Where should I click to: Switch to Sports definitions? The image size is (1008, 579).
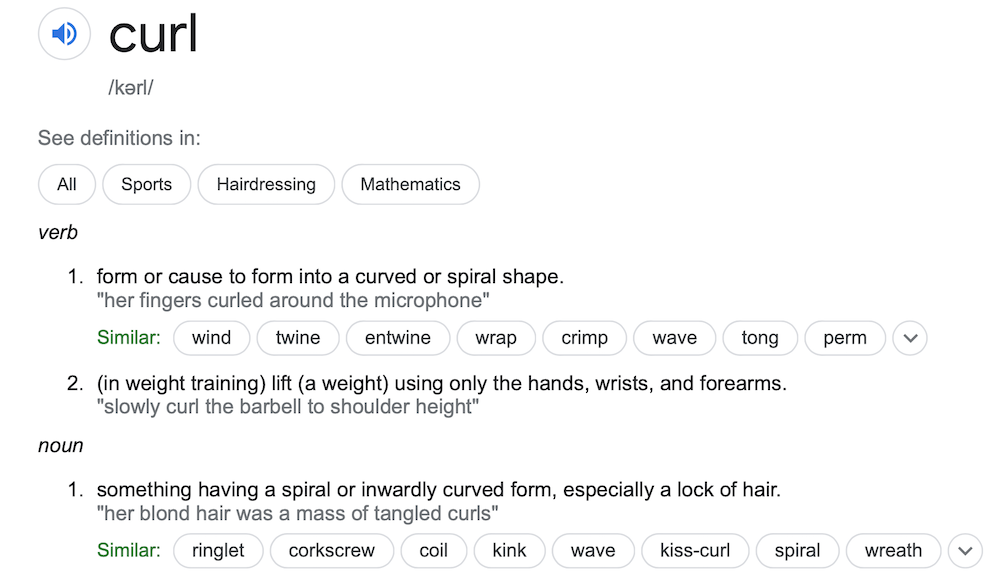coord(146,184)
